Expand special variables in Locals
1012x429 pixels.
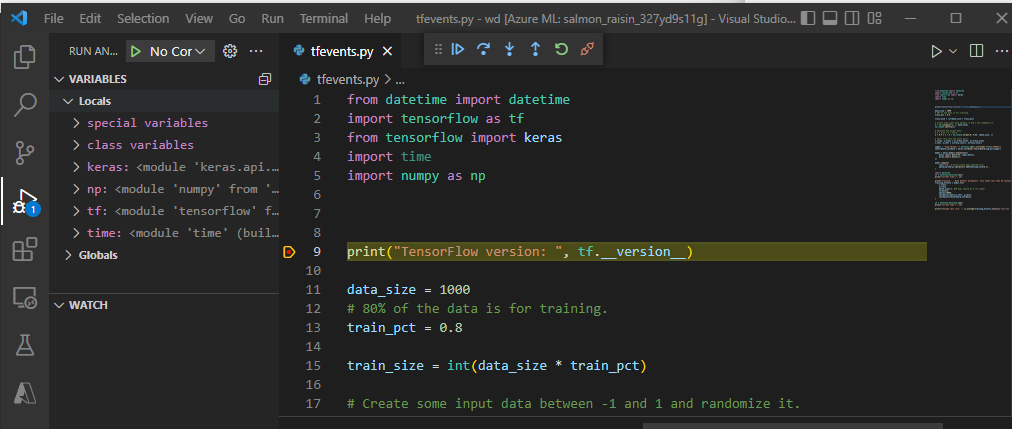(147, 123)
